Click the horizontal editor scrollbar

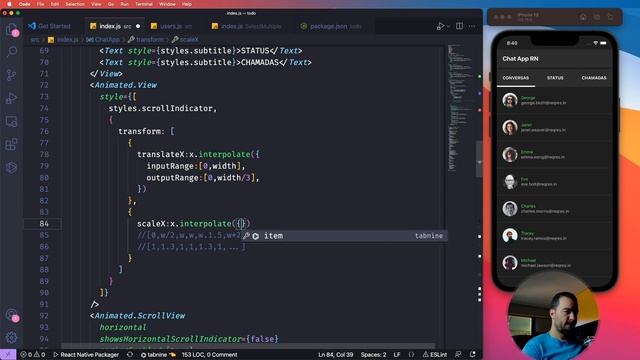tap(249, 347)
